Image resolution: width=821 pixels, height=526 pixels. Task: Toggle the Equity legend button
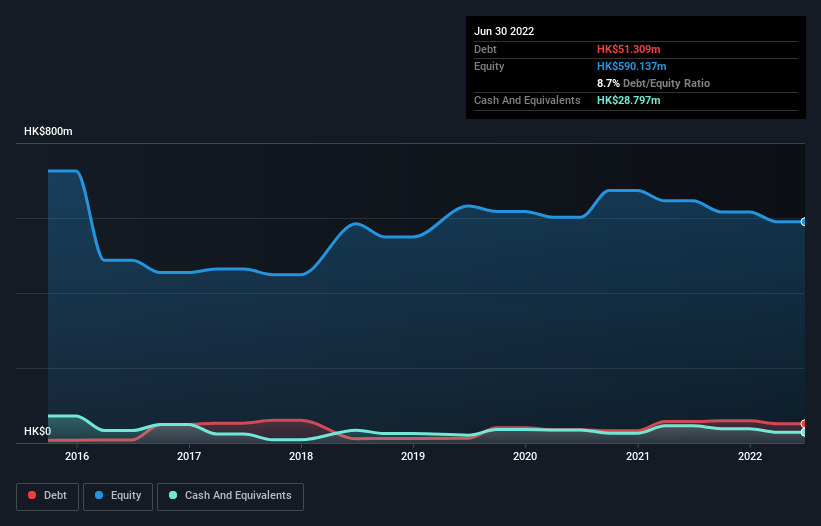(x=118, y=496)
